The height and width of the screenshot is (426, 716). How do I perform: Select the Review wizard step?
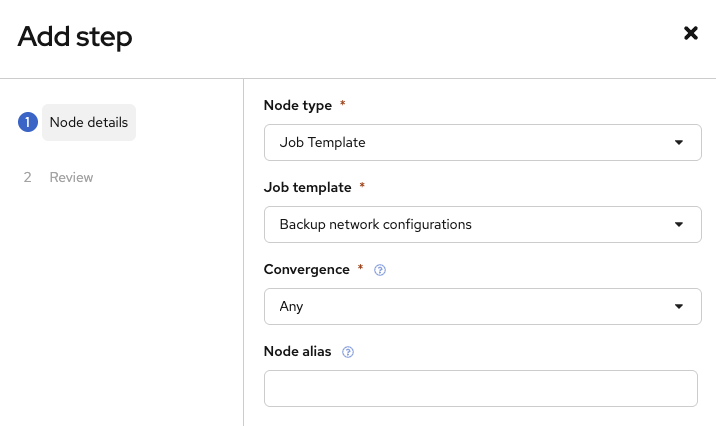point(71,177)
